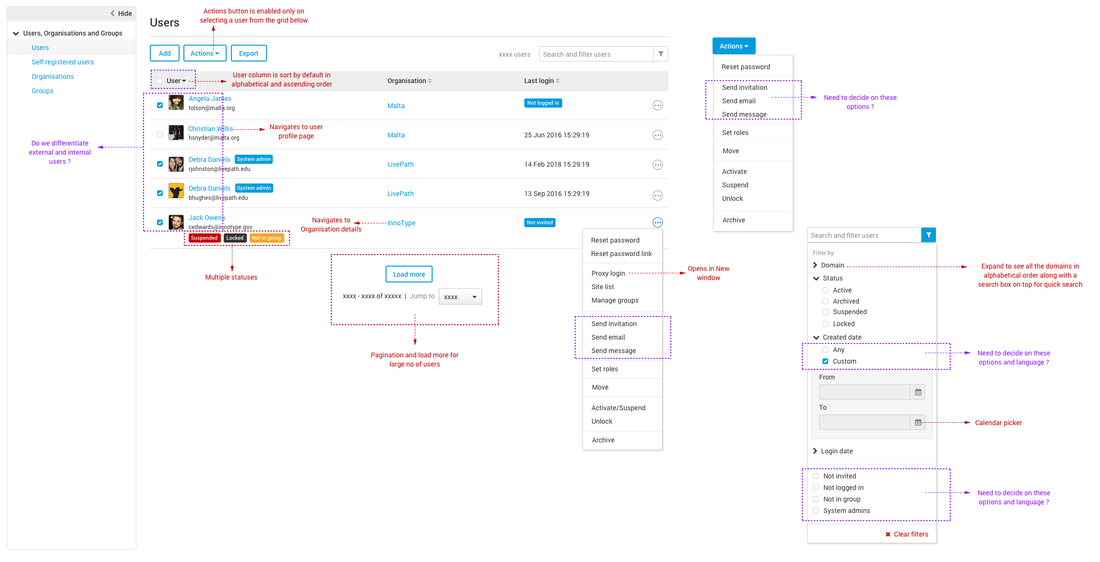Click the Clear filters red X
Image resolution: width=1100 pixels, height=562 pixels.
pyautogui.click(x=887, y=534)
